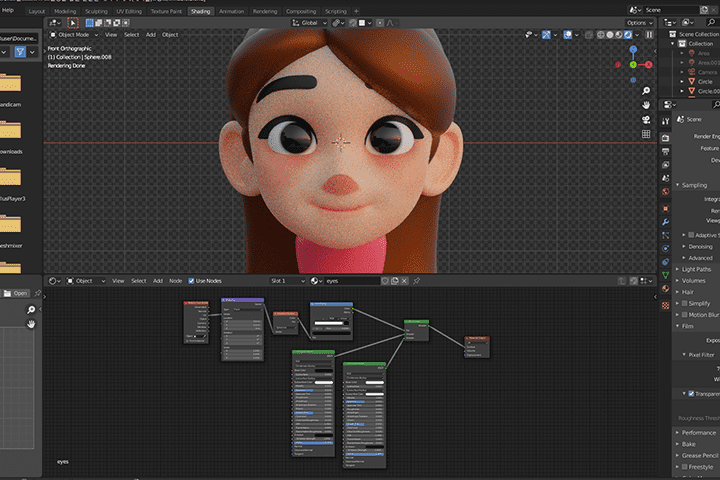The height and width of the screenshot is (480, 720).
Task: Open the View Layer properties tab icon
Action: point(665,164)
